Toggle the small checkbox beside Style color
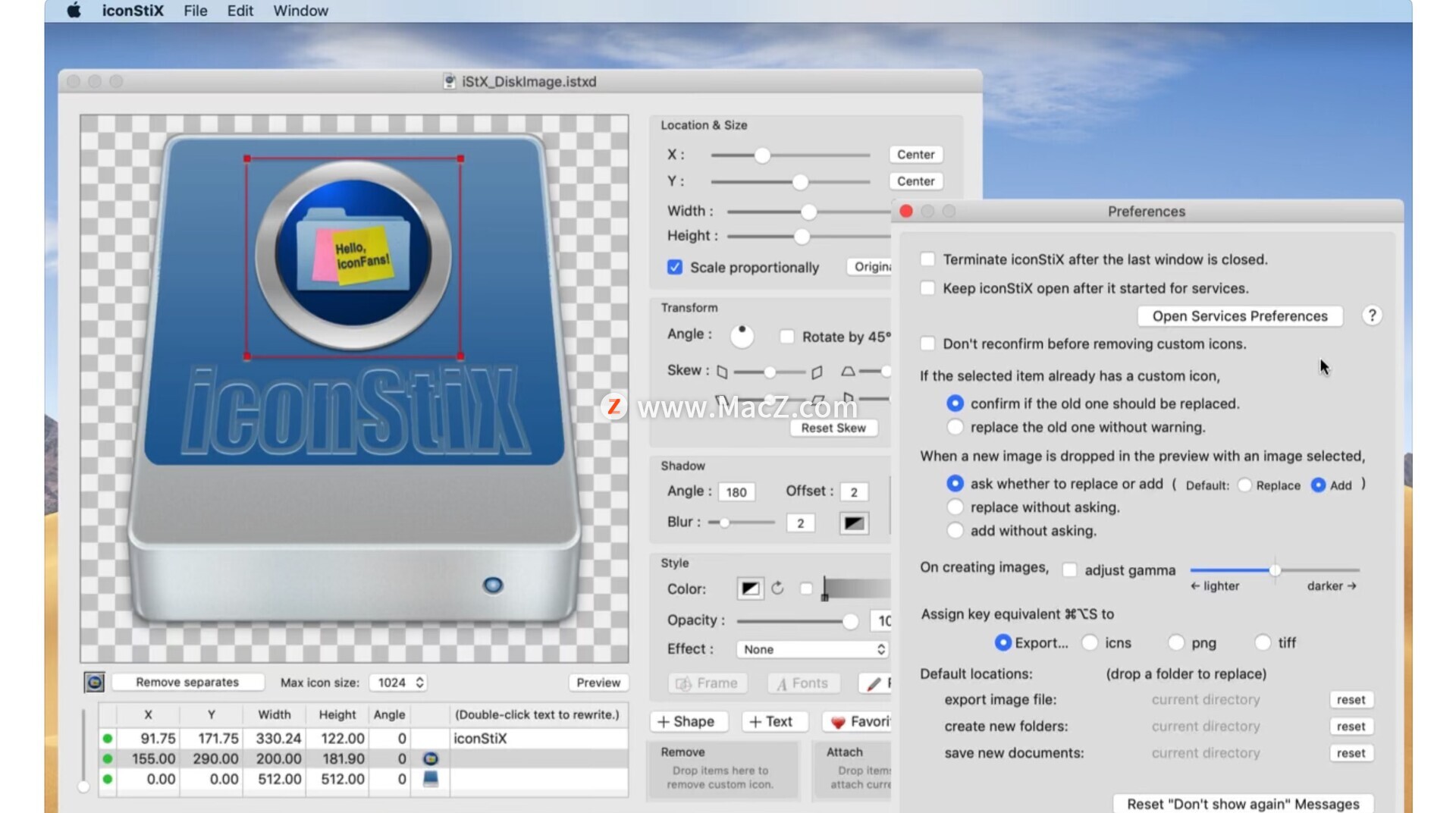This screenshot has width=1456, height=813. coord(806,589)
